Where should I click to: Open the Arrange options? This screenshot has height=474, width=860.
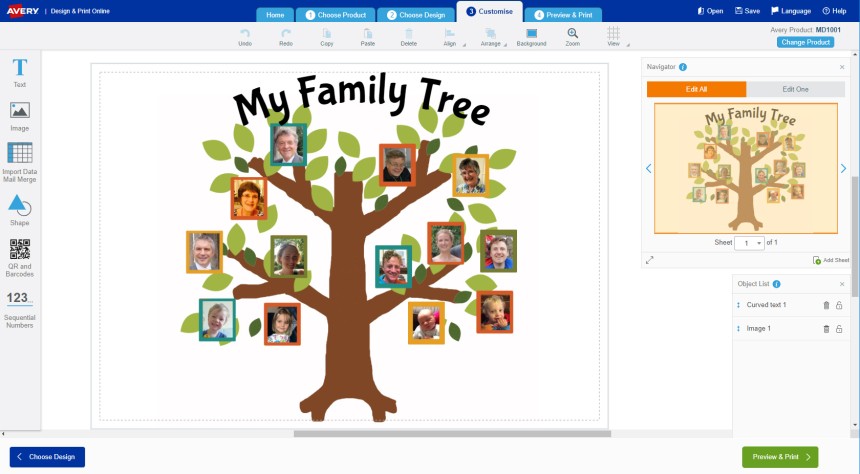click(x=491, y=37)
